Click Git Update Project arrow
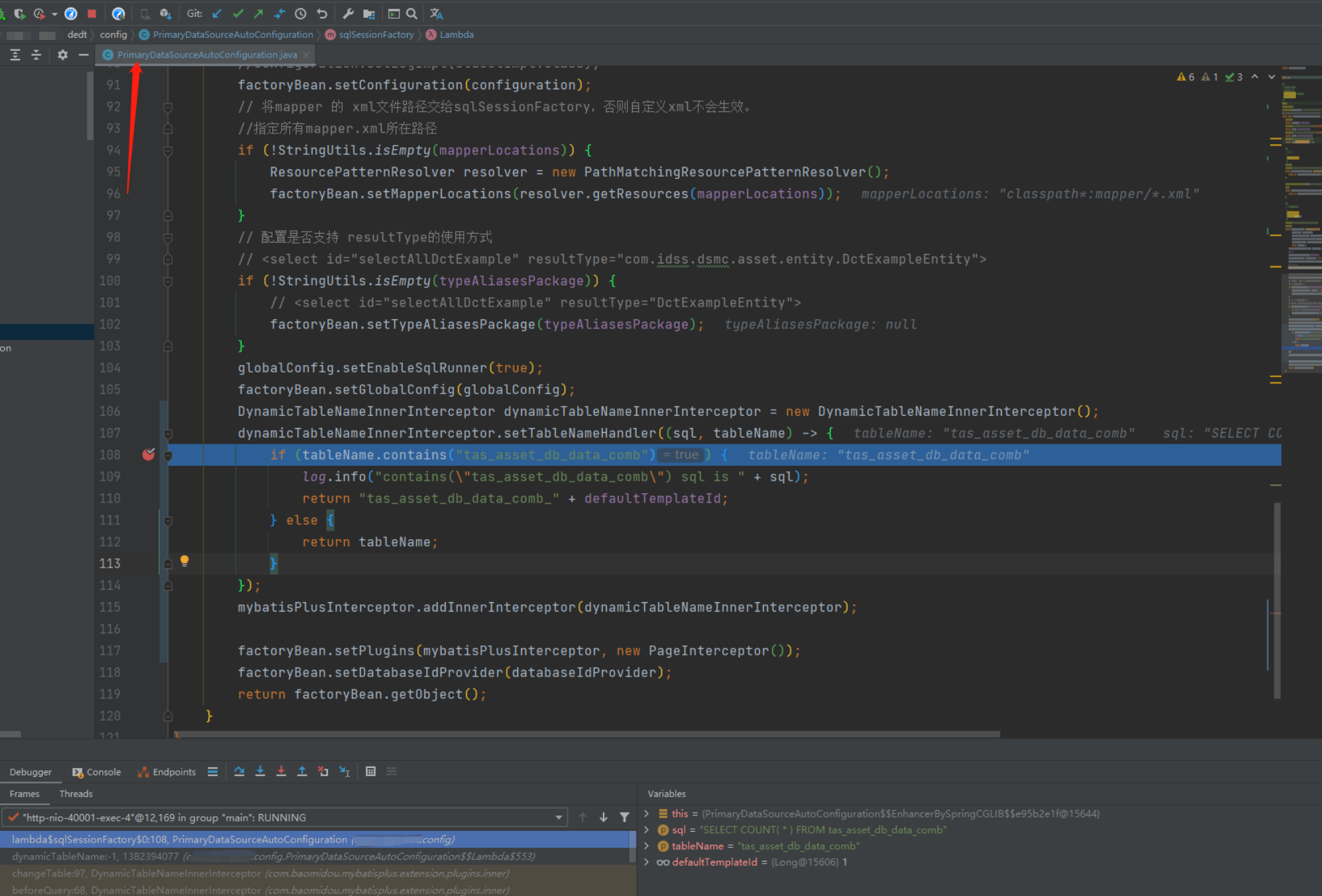The width and height of the screenshot is (1322, 896). (x=217, y=14)
